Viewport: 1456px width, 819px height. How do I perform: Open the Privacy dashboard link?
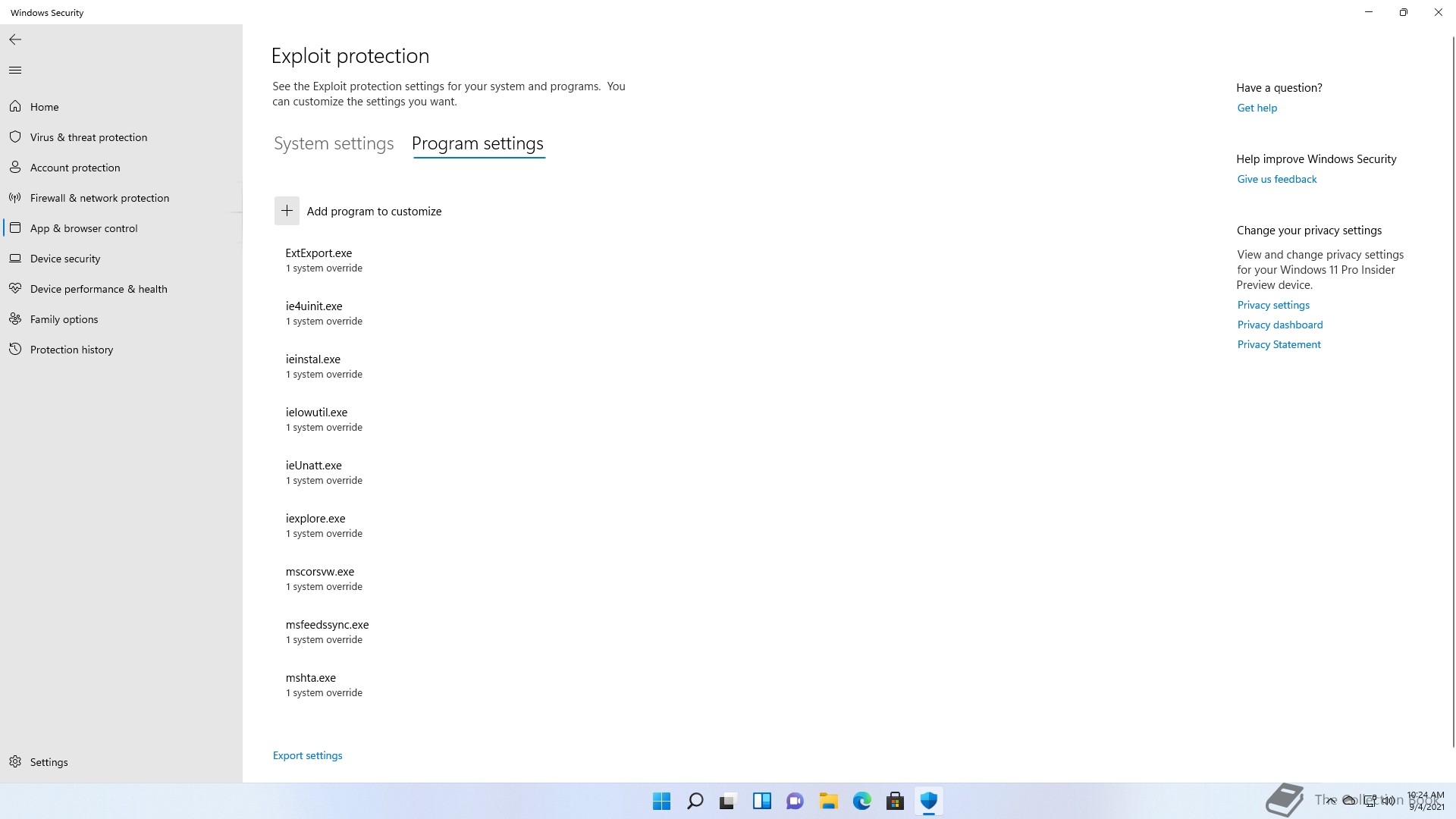pyautogui.click(x=1280, y=325)
